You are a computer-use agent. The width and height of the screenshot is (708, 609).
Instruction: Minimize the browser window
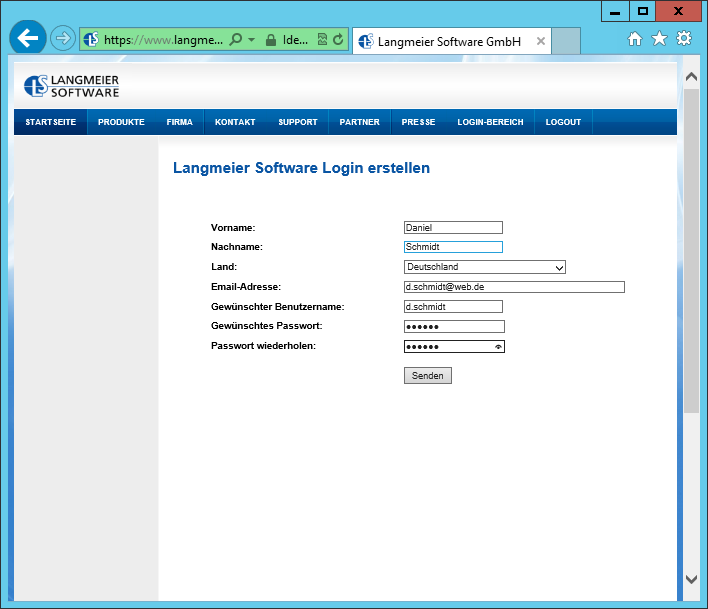coord(615,11)
